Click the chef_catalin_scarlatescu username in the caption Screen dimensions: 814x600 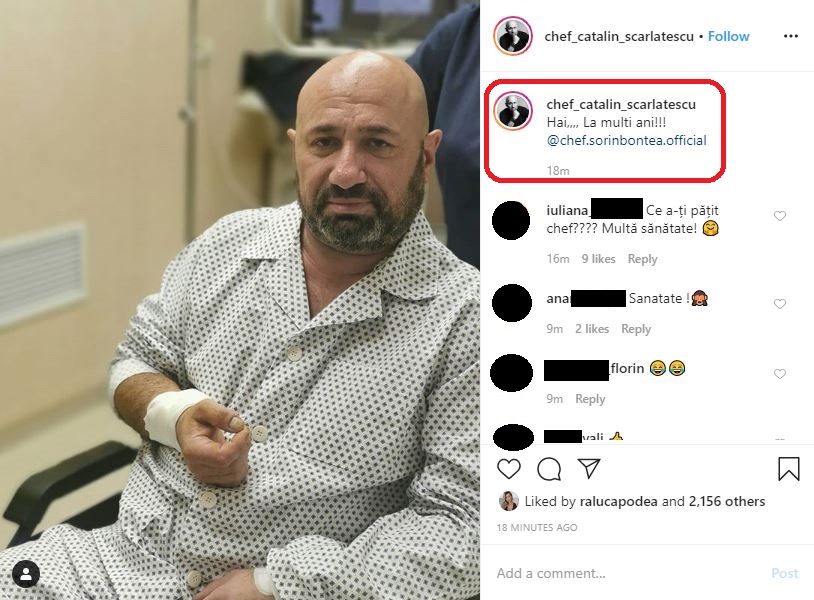tap(621, 104)
